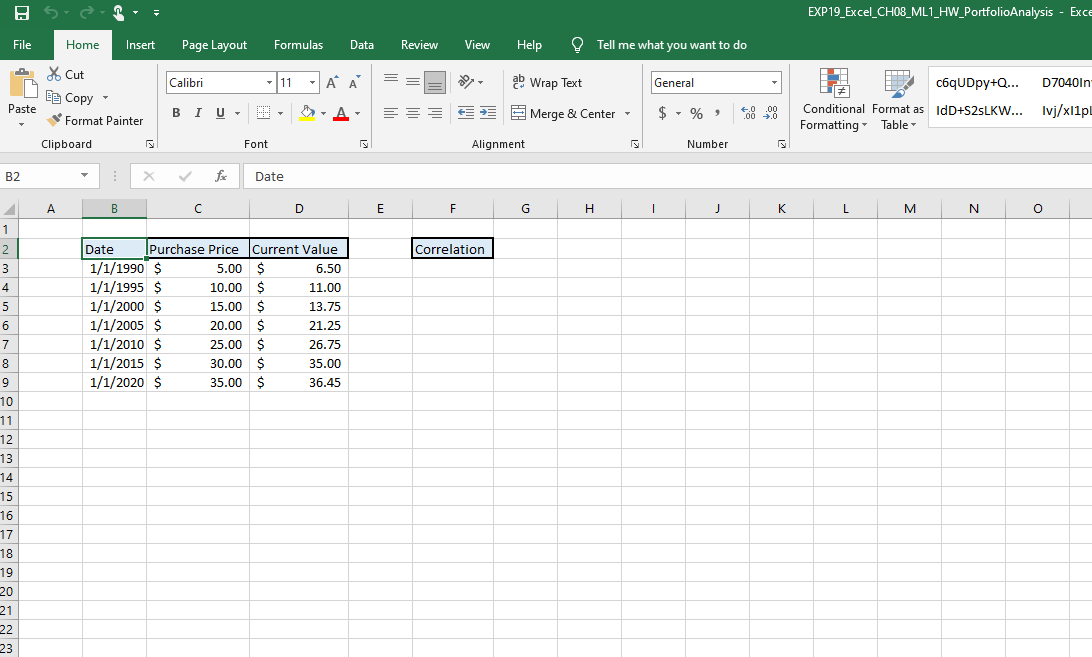The width and height of the screenshot is (1092, 657).
Task: Click the Redo arrow icon
Action: coord(86,12)
